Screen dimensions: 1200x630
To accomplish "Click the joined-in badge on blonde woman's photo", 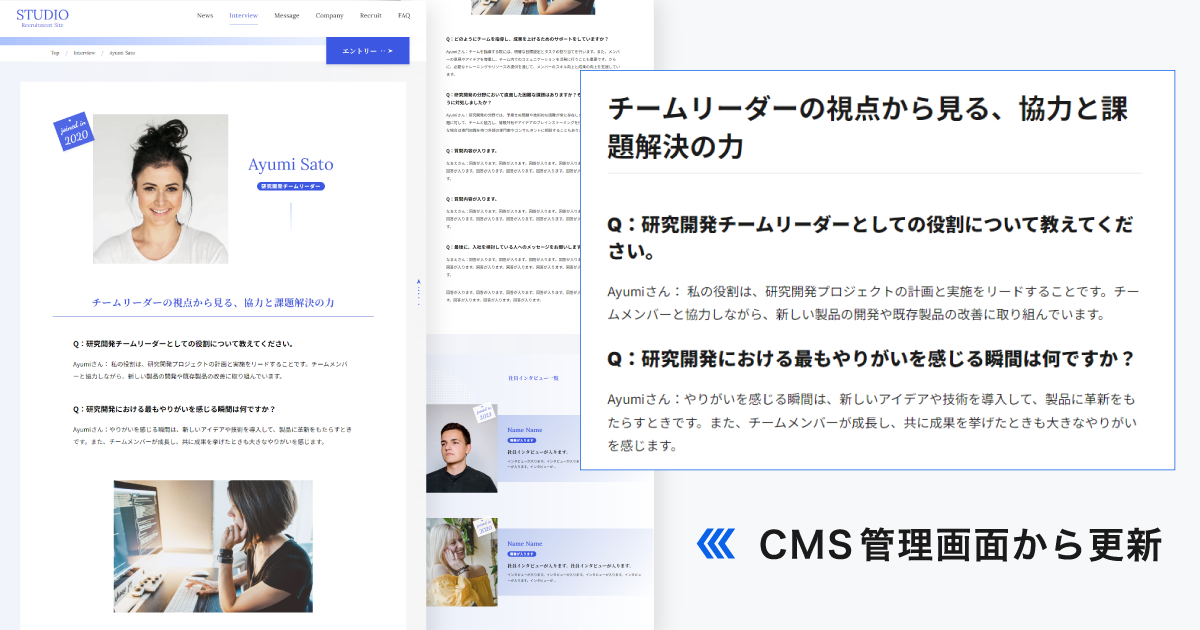I will (x=484, y=526).
